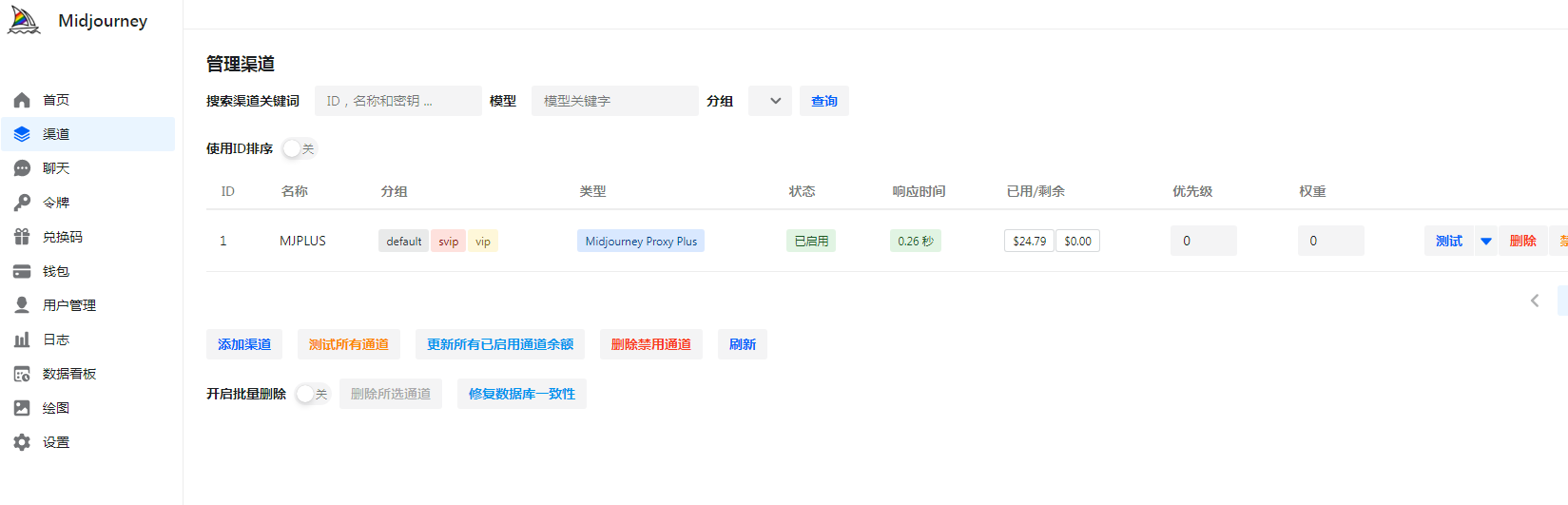The width and height of the screenshot is (1568, 505).
Task: Click the 更新所有已启用通道余额 button
Action: click(500, 344)
